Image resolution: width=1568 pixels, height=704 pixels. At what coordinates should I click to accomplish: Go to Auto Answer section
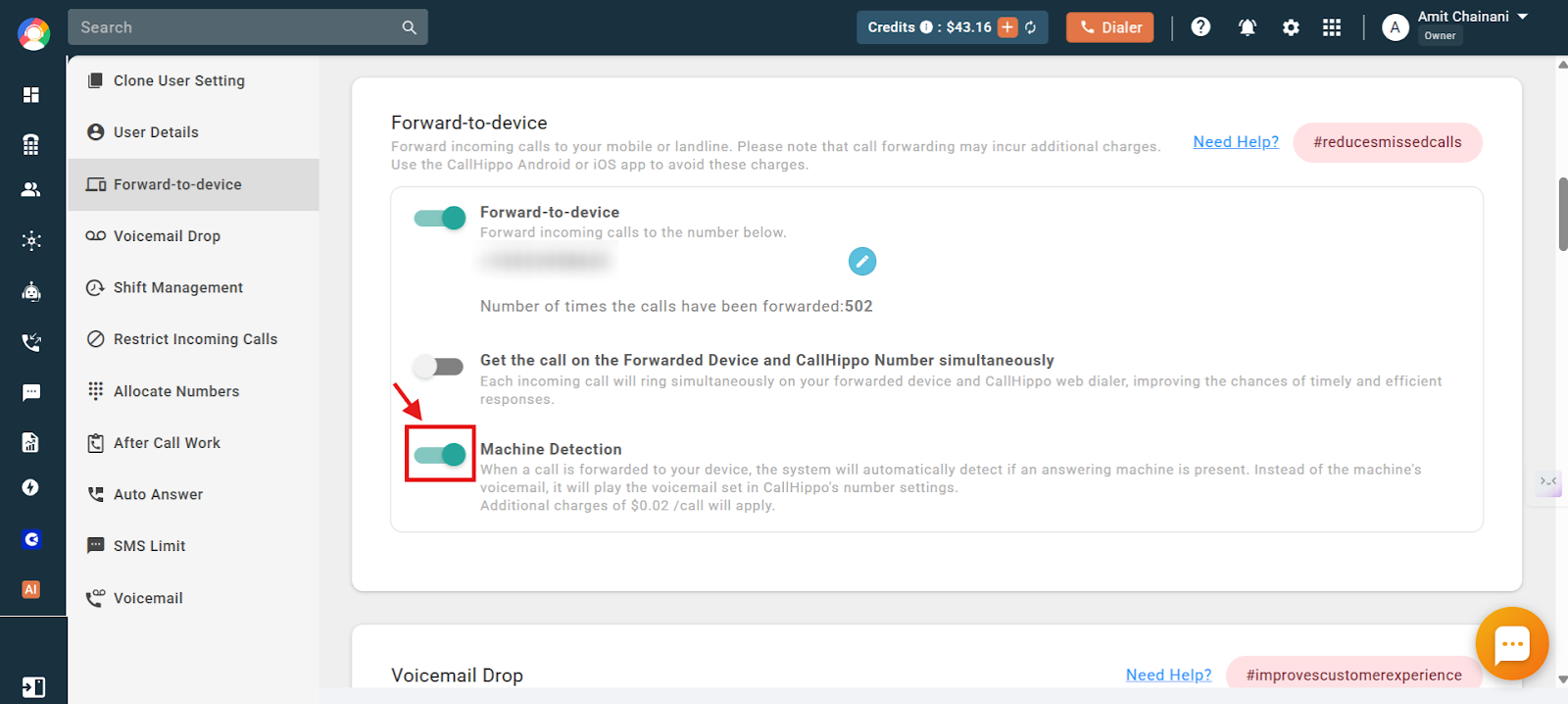click(193, 494)
